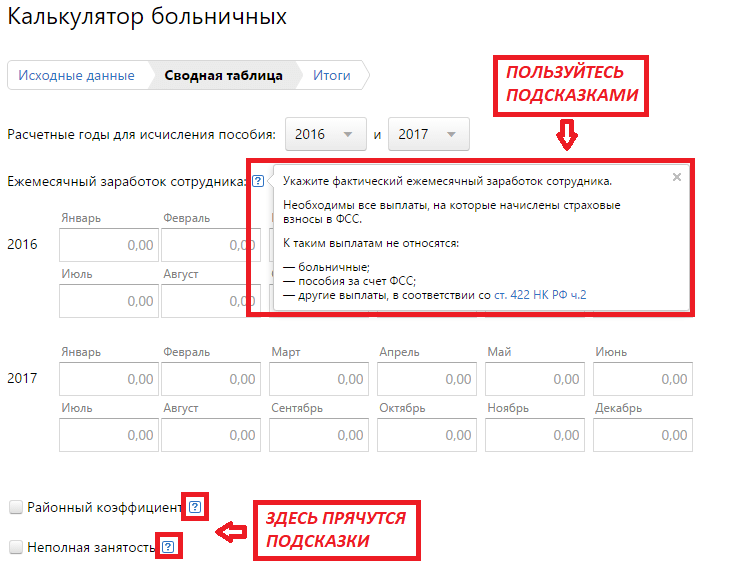748x568 pixels.
Task: Click the Декабрь month label for 2017
Action: [x=618, y=408]
